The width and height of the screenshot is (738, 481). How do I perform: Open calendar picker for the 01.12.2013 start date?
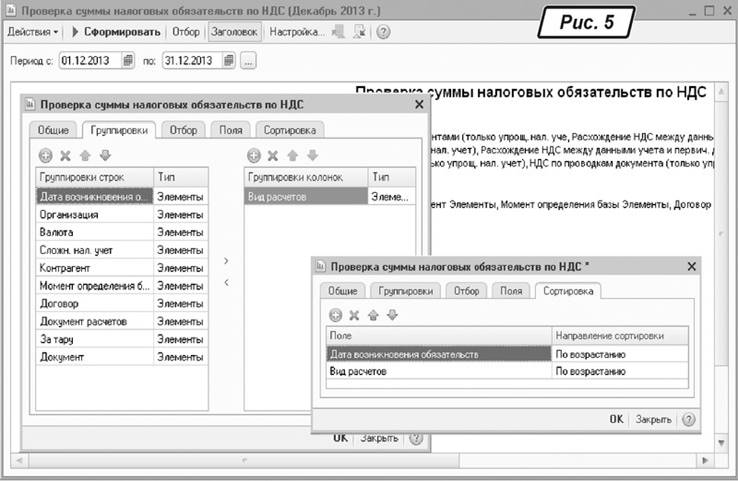[x=128, y=62]
